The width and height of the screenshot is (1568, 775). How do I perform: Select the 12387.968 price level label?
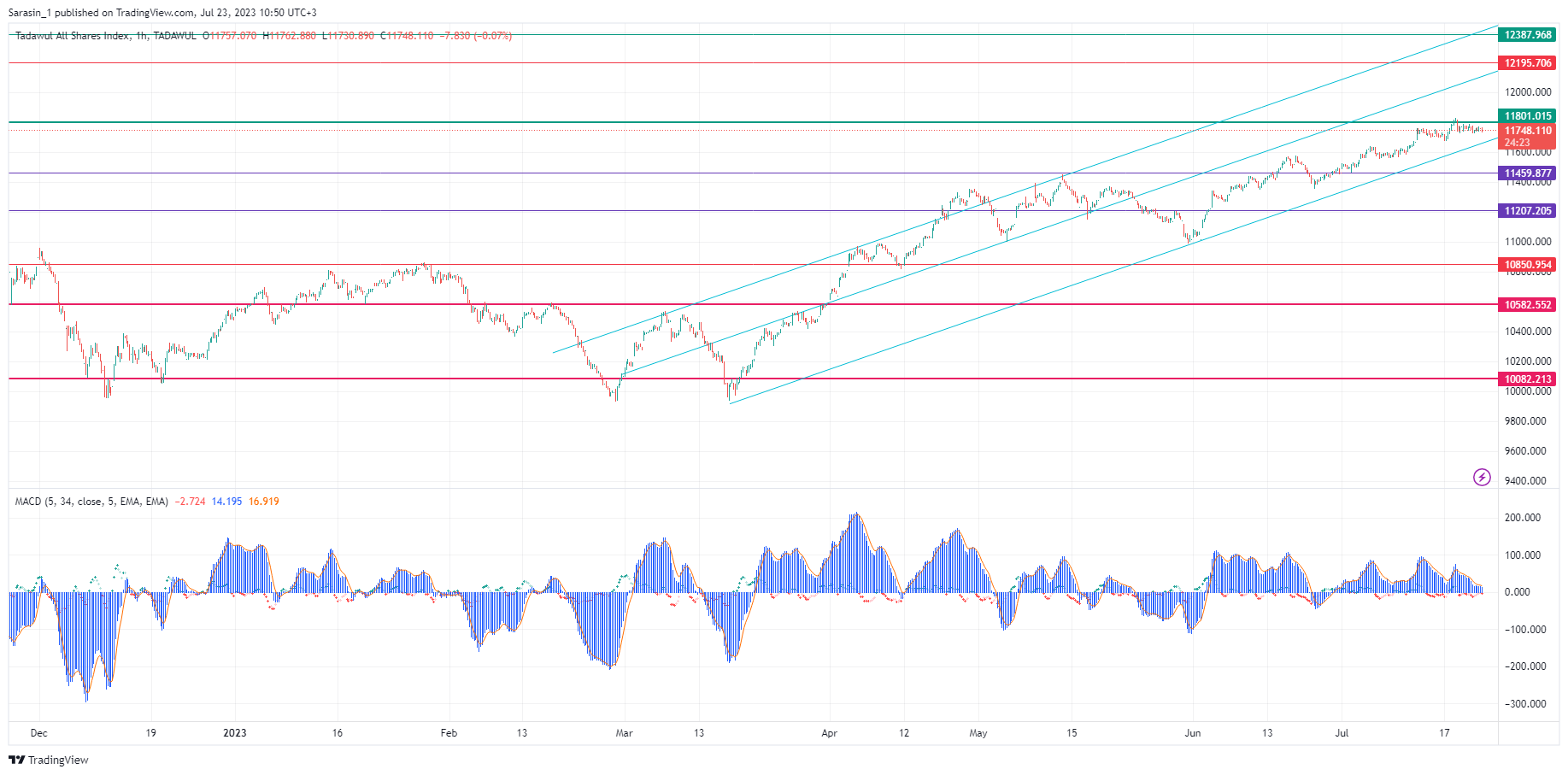(x=1527, y=35)
